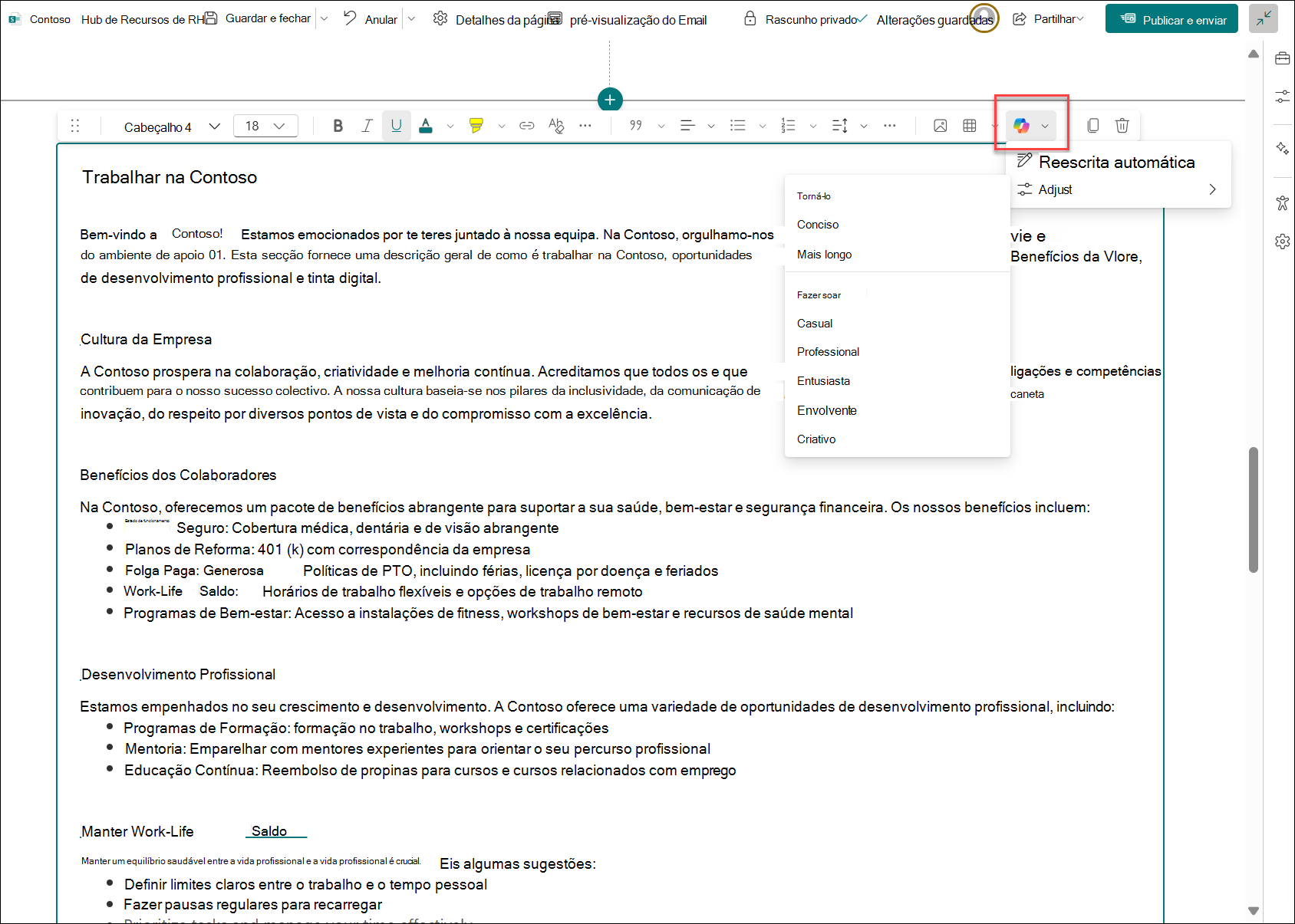Apply bulleted list
This screenshot has width=1295, height=924.
pos(738,126)
